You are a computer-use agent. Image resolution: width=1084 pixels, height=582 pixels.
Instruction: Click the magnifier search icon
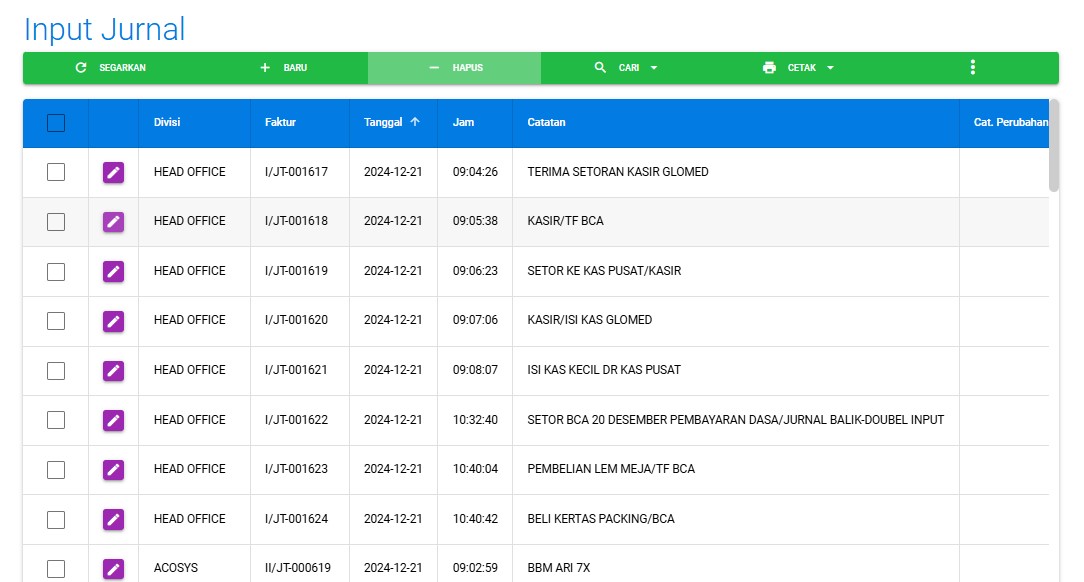[600, 68]
